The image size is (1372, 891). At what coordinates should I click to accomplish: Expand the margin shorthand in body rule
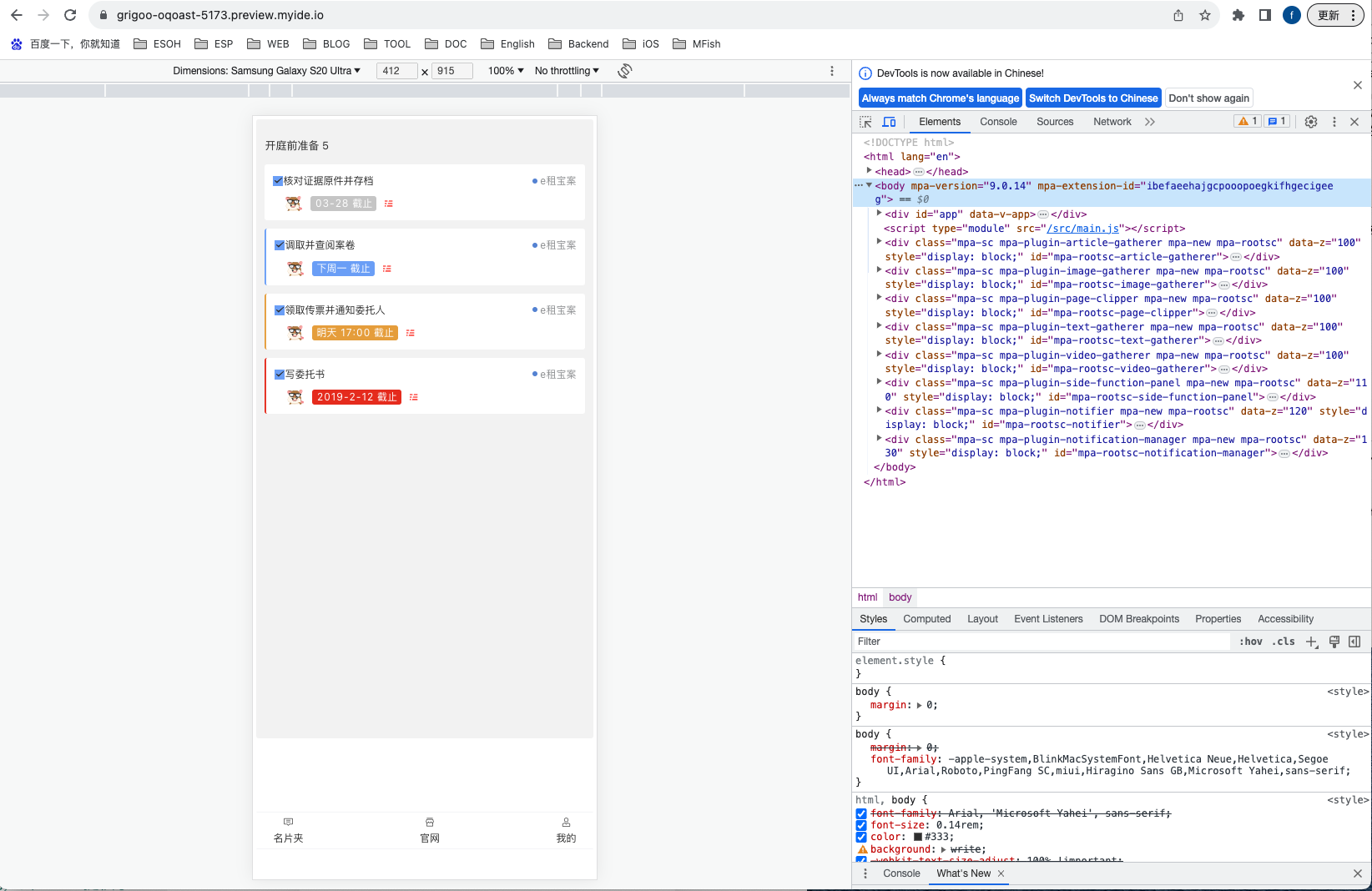[x=919, y=705]
